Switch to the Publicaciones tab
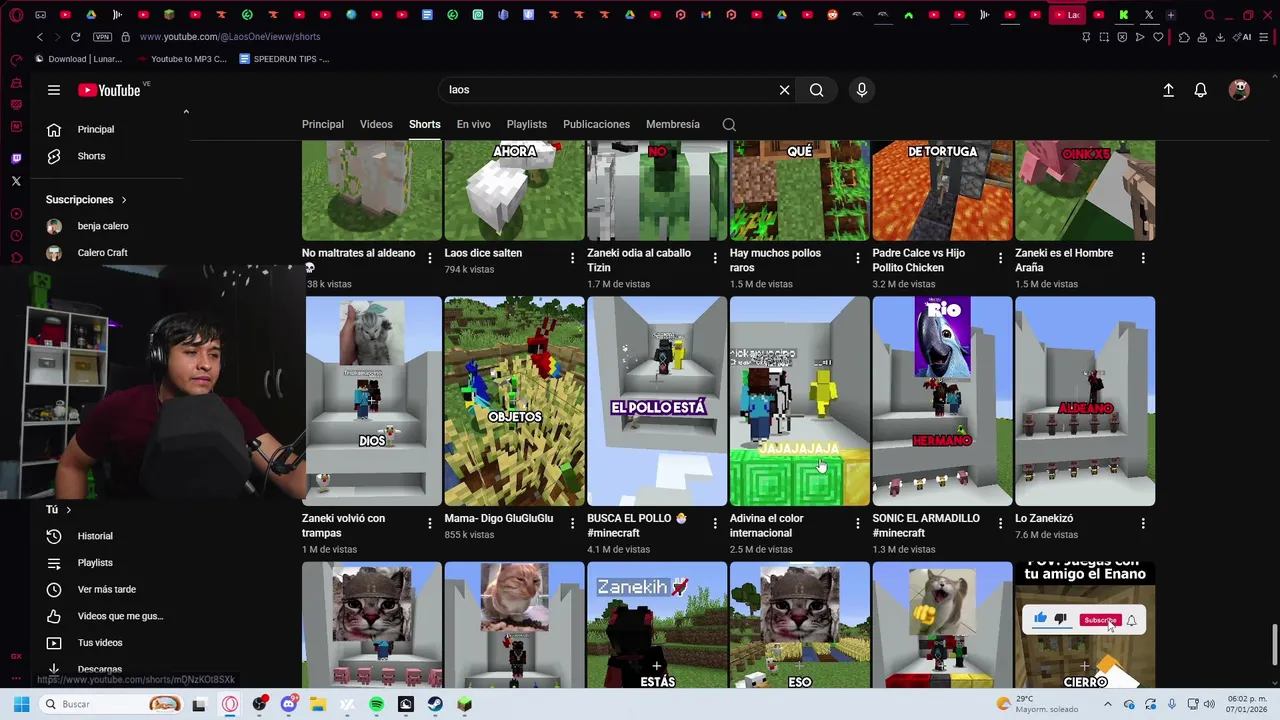This screenshot has height=720, width=1280. click(x=596, y=124)
